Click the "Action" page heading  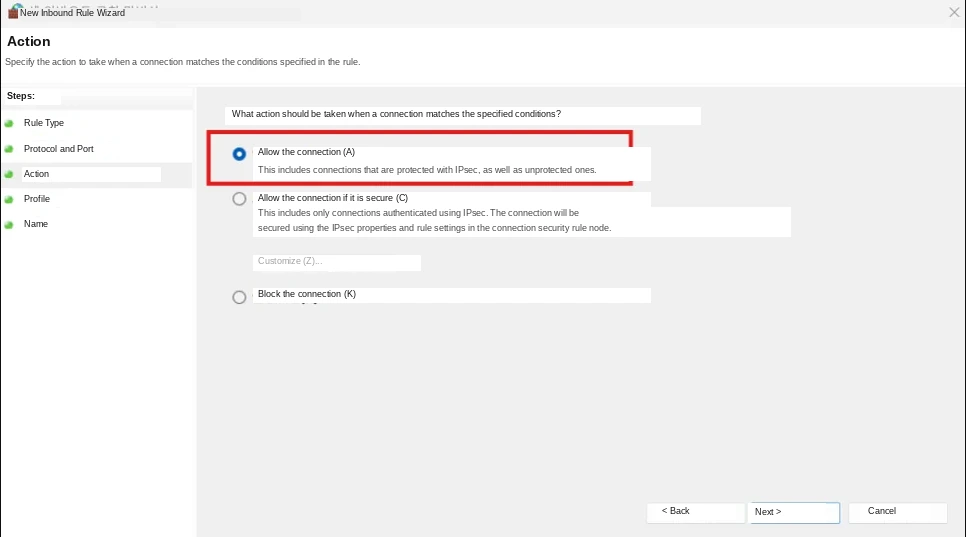point(29,42)
